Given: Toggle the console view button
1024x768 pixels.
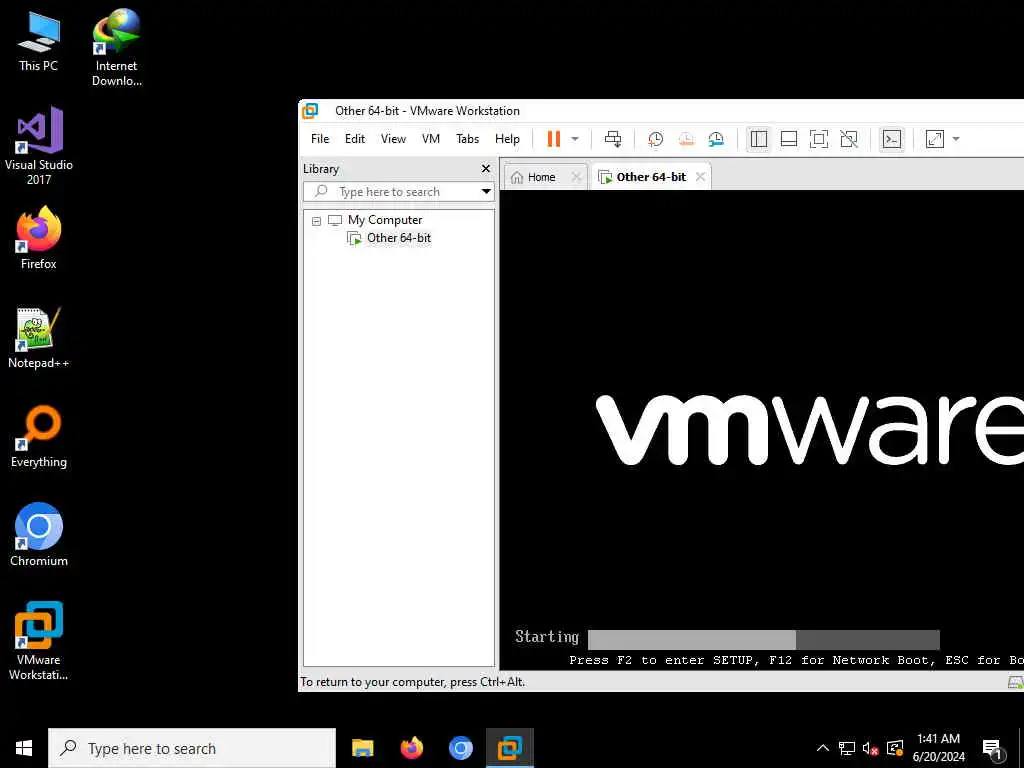Looking at the screenshot, I should coord(892,139).
